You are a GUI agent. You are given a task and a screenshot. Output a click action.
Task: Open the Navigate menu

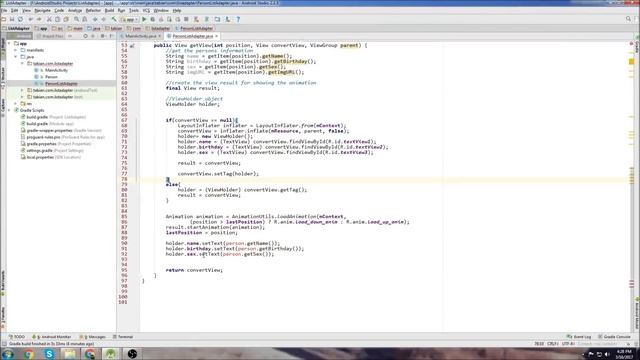[x=42, y=10]
